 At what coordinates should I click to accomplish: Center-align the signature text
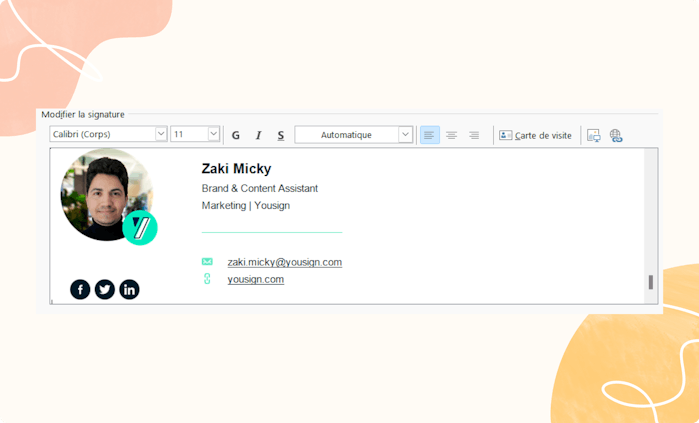[x=452, y=135]
